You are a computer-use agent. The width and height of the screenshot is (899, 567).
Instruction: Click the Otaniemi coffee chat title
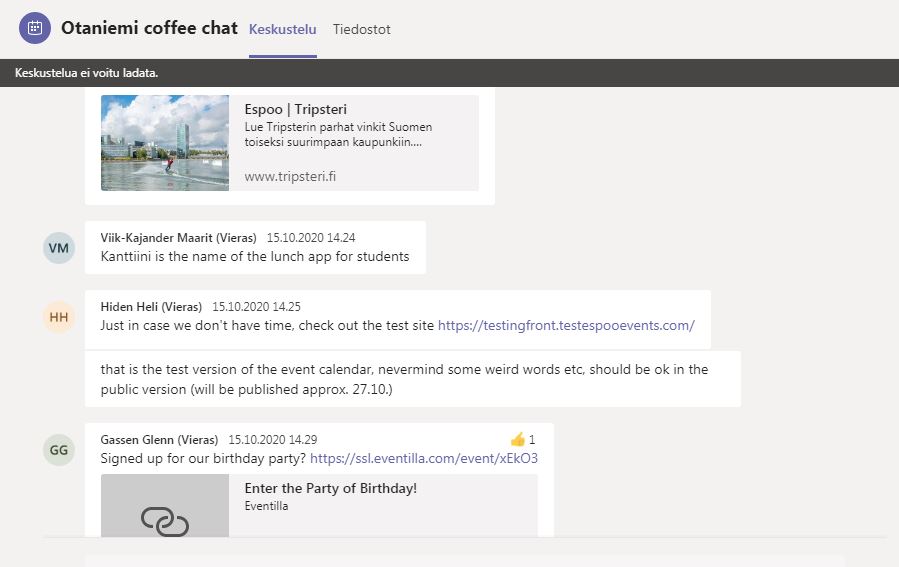pyautogui.click(x=149, y=28)
